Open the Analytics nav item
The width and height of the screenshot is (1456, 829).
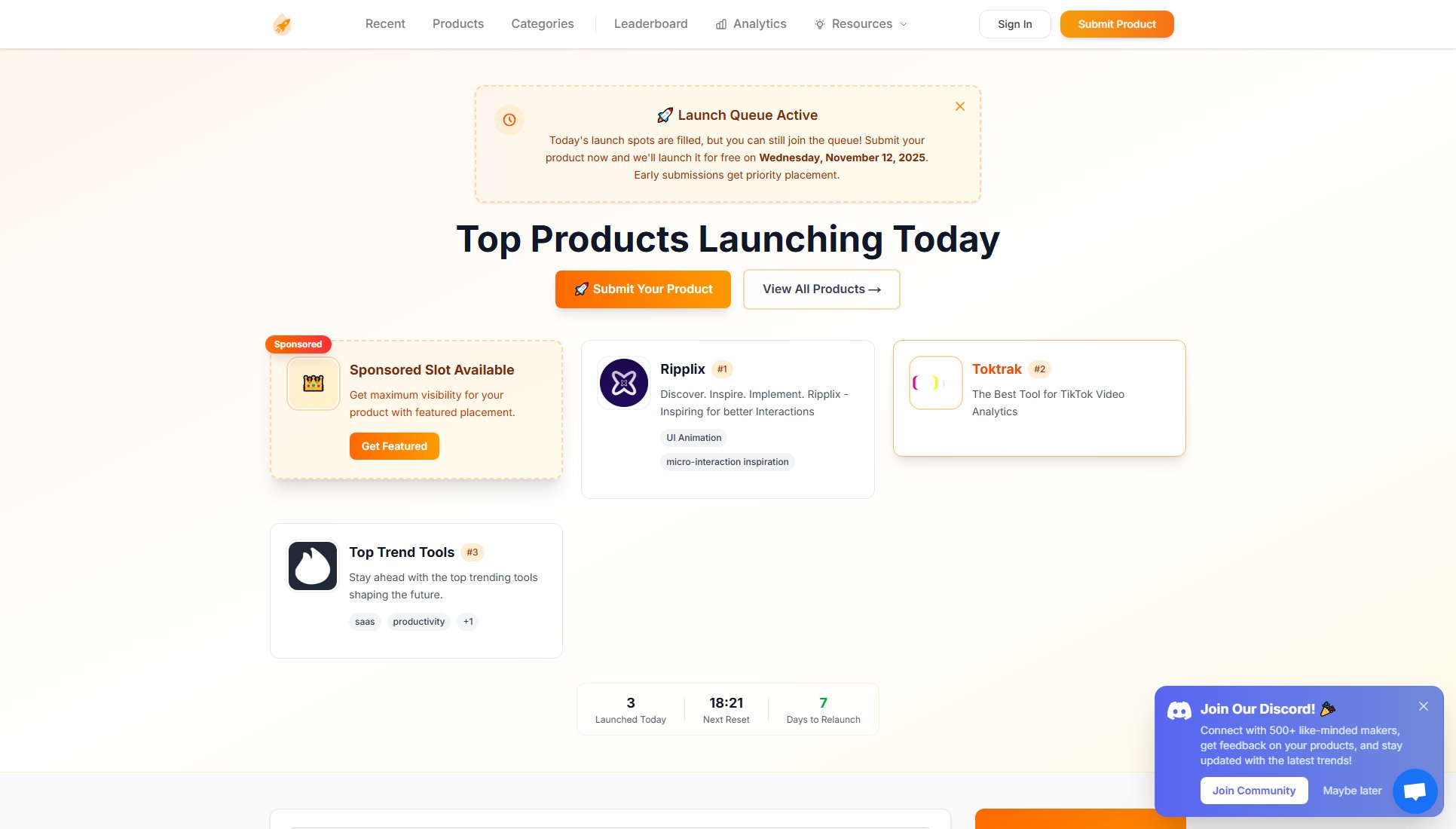751,24
